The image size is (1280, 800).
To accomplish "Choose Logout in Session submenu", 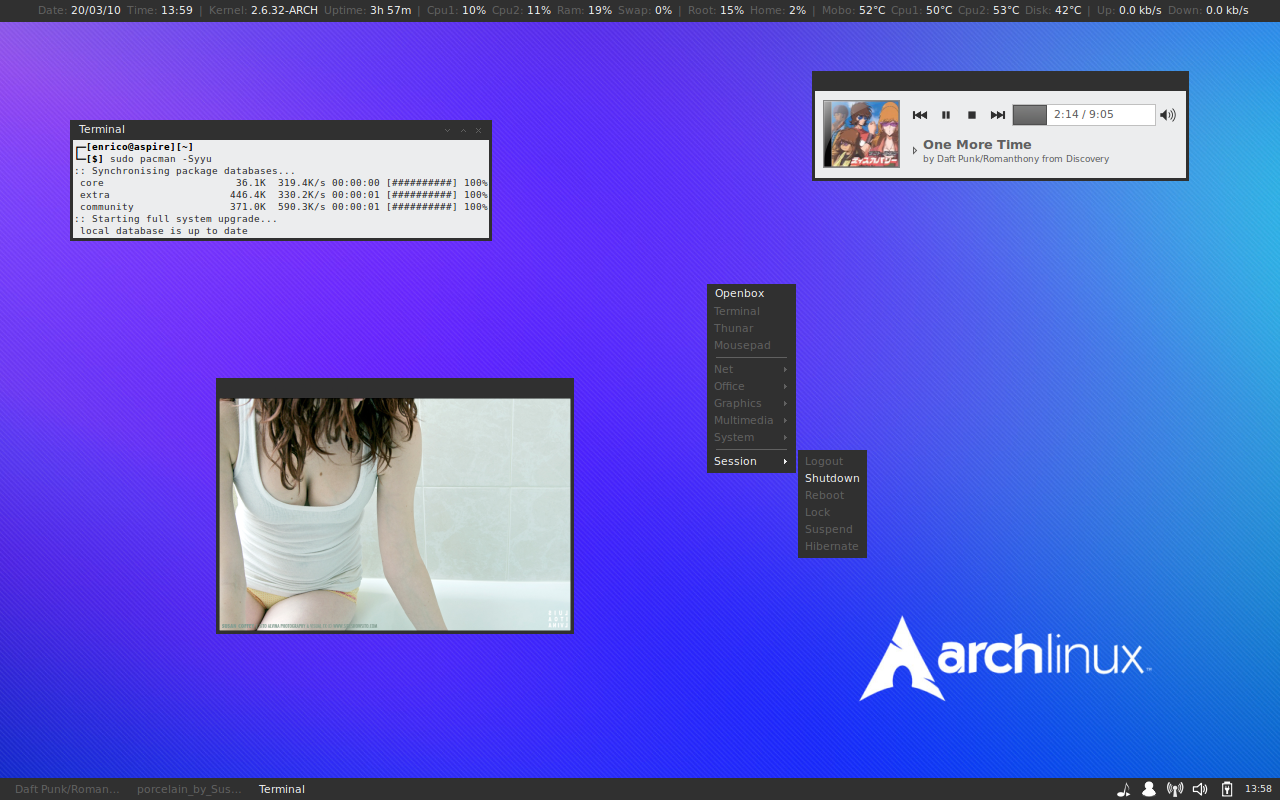I will pos(832,461).
